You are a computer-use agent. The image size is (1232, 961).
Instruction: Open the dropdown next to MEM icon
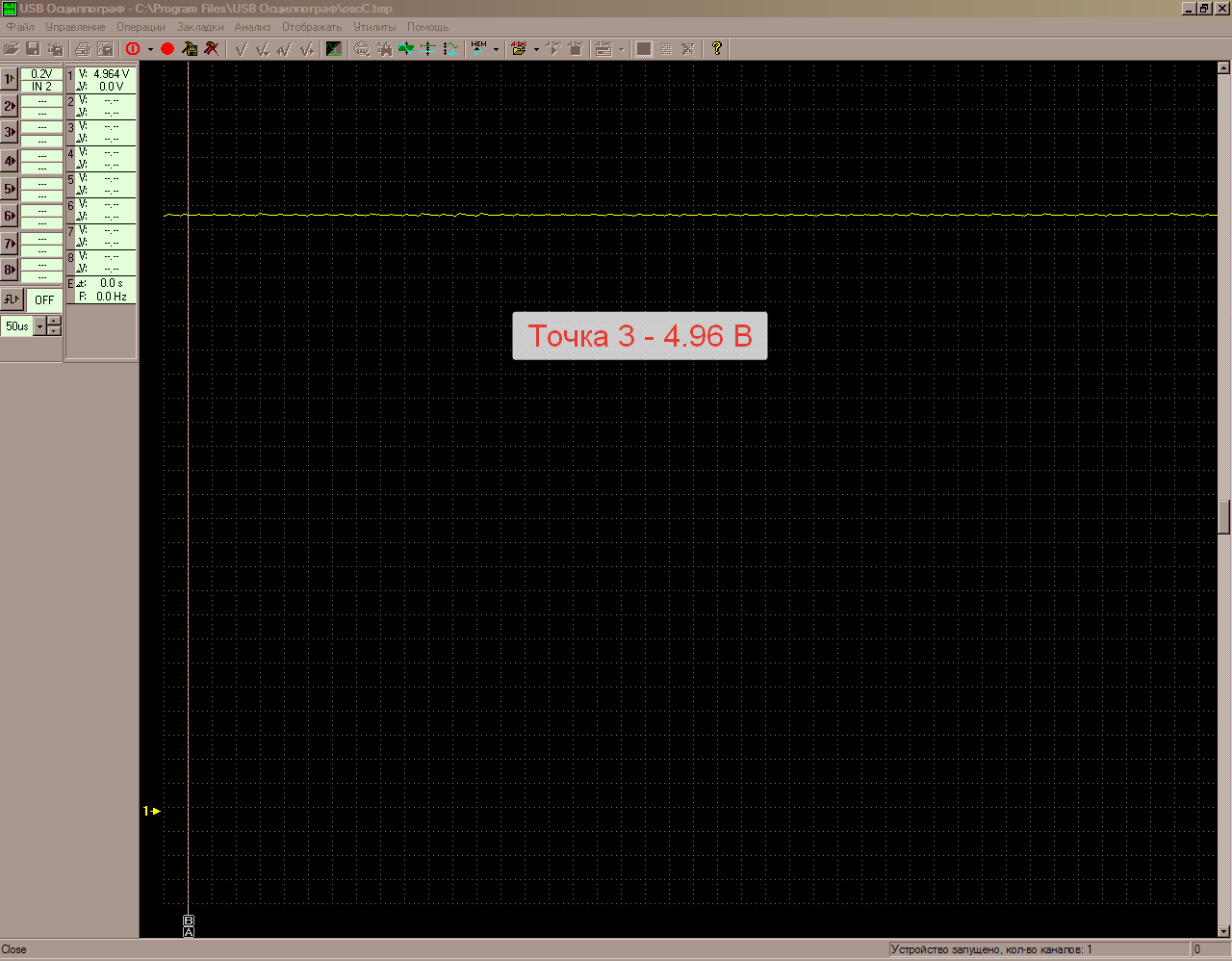(496, 49)
